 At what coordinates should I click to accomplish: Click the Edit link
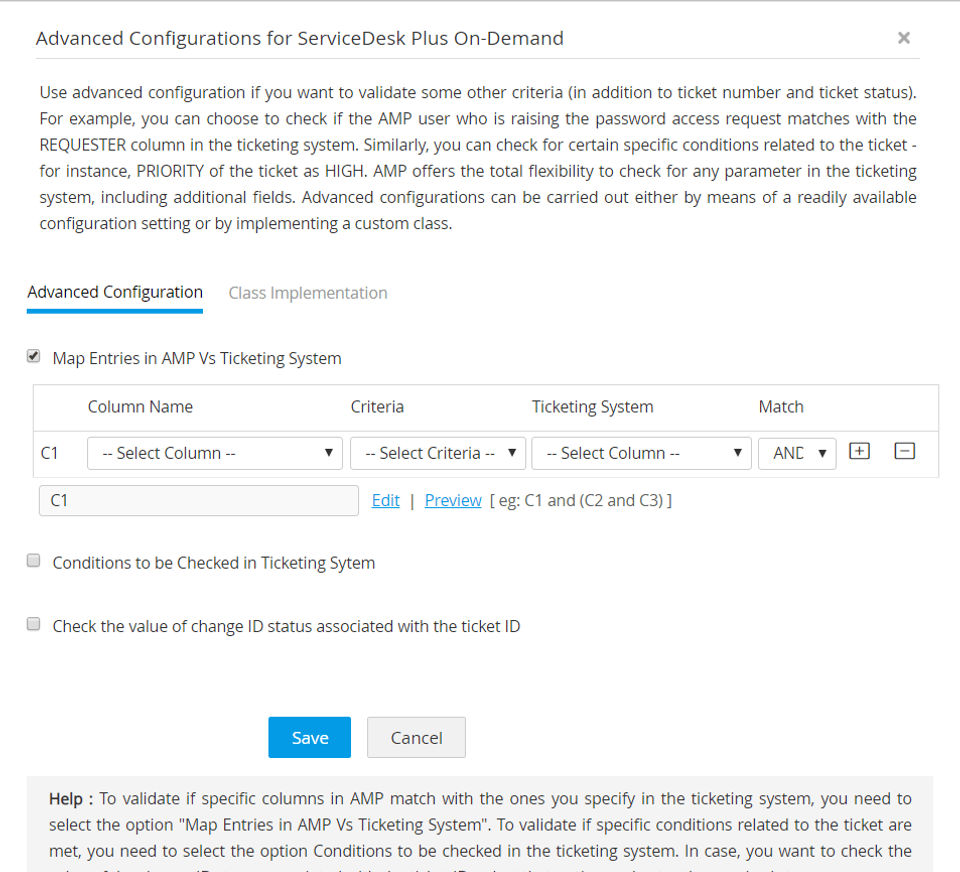click(x=386, y=500)
